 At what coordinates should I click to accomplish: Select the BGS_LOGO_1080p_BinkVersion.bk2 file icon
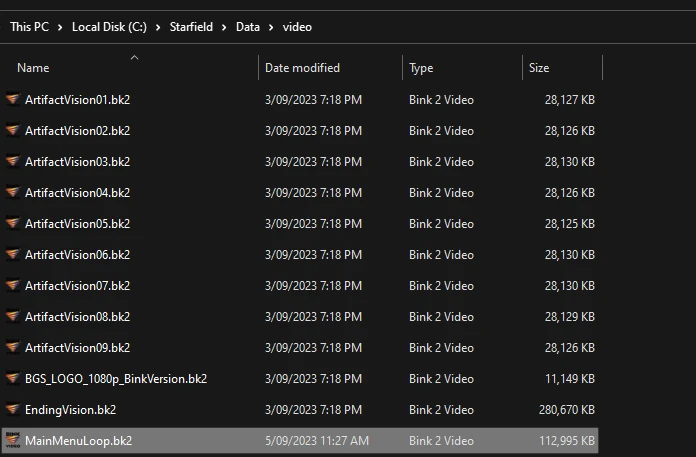coord(12,379)
